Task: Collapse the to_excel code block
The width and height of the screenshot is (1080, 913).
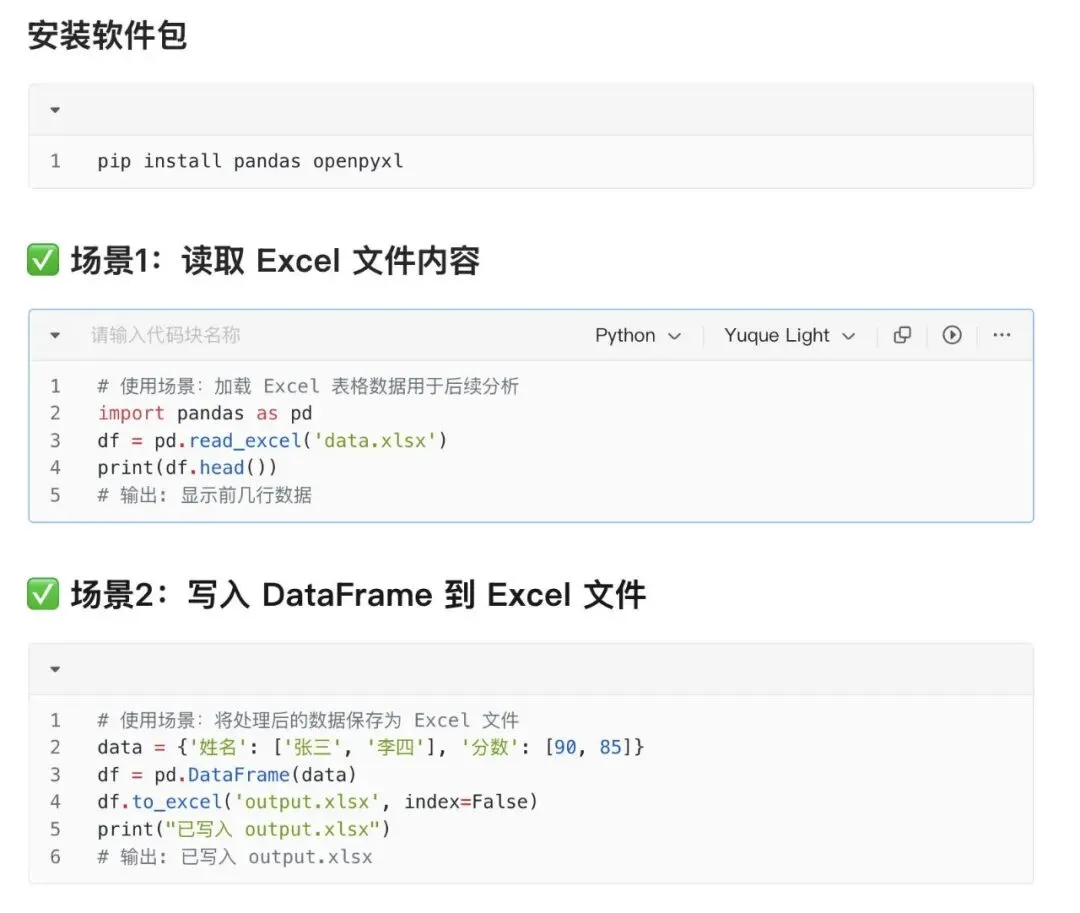Action: pos(55,669)
